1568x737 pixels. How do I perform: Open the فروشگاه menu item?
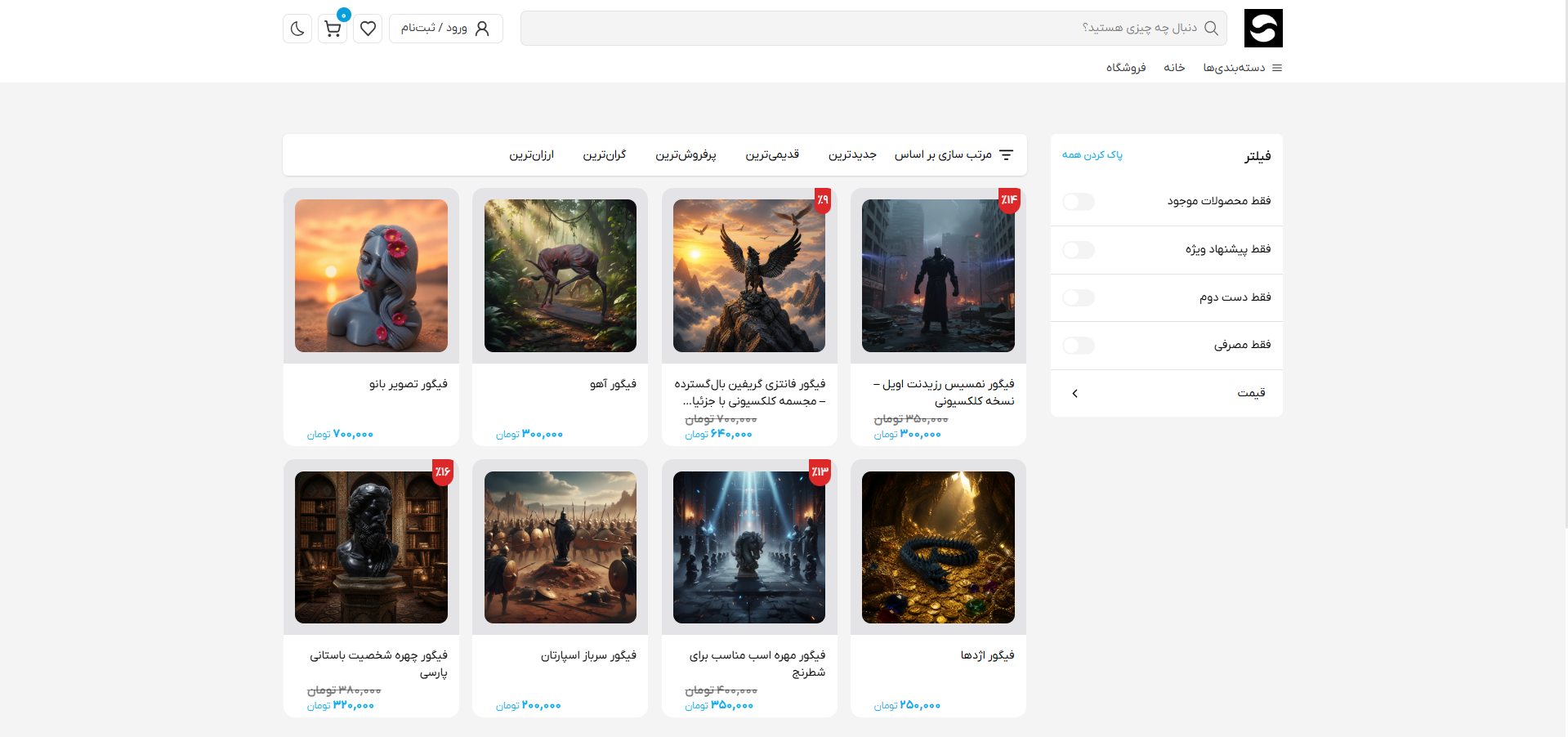click(1126, 68)
